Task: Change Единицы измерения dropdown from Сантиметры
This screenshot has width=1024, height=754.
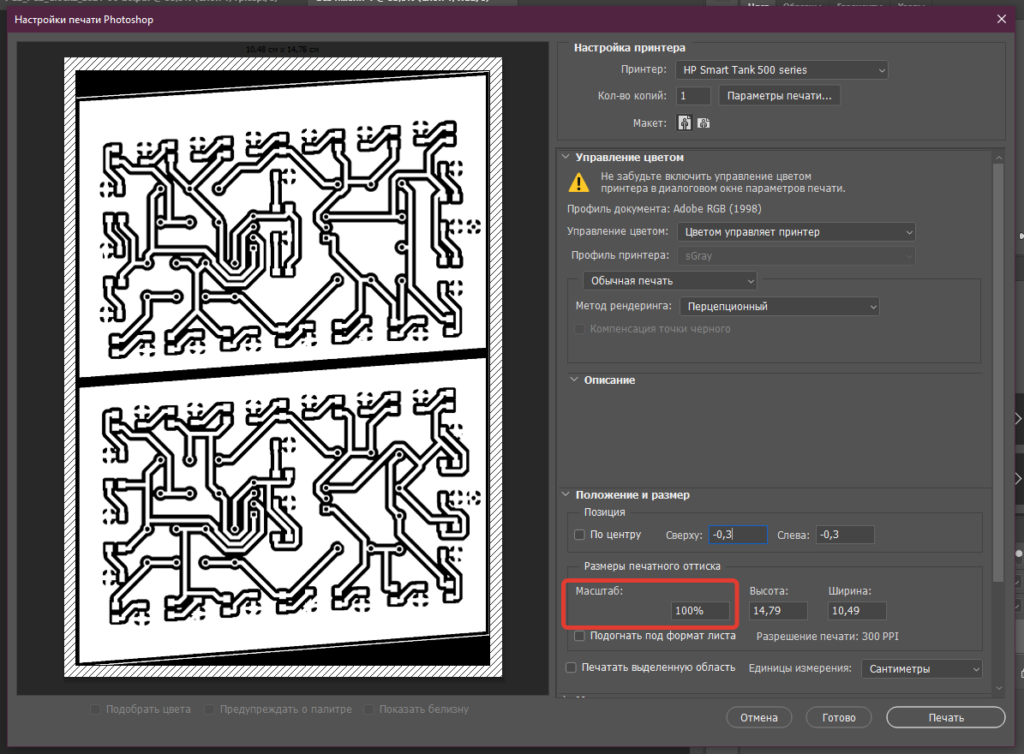Action: 921,668
